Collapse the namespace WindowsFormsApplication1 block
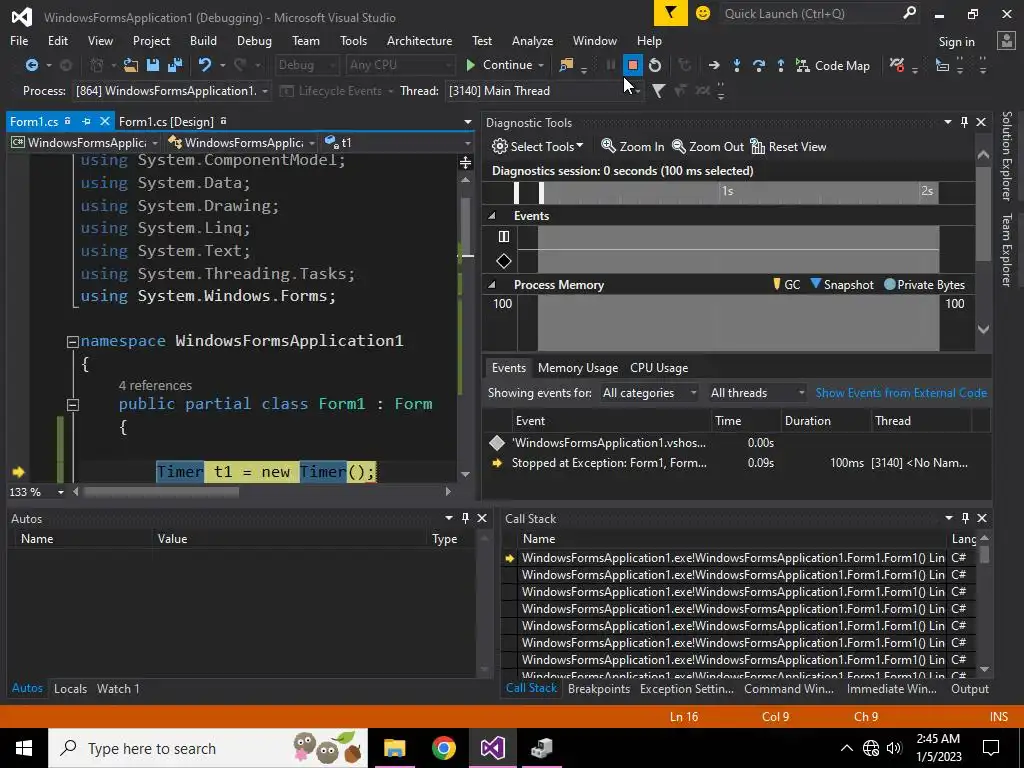This screenshot has width=1024, height=768. point(72,342)
